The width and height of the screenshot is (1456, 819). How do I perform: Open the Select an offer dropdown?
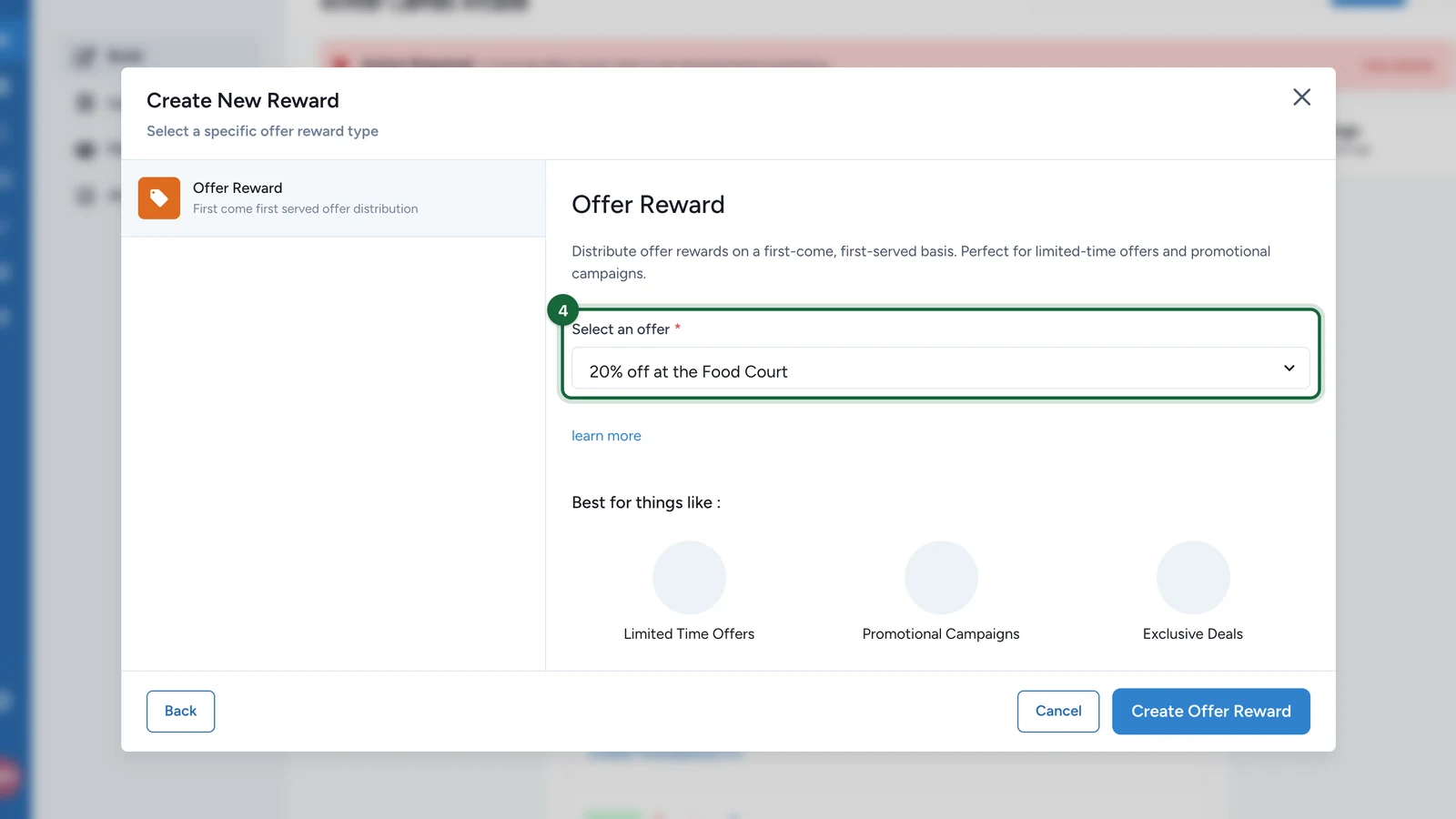(940, 369)
